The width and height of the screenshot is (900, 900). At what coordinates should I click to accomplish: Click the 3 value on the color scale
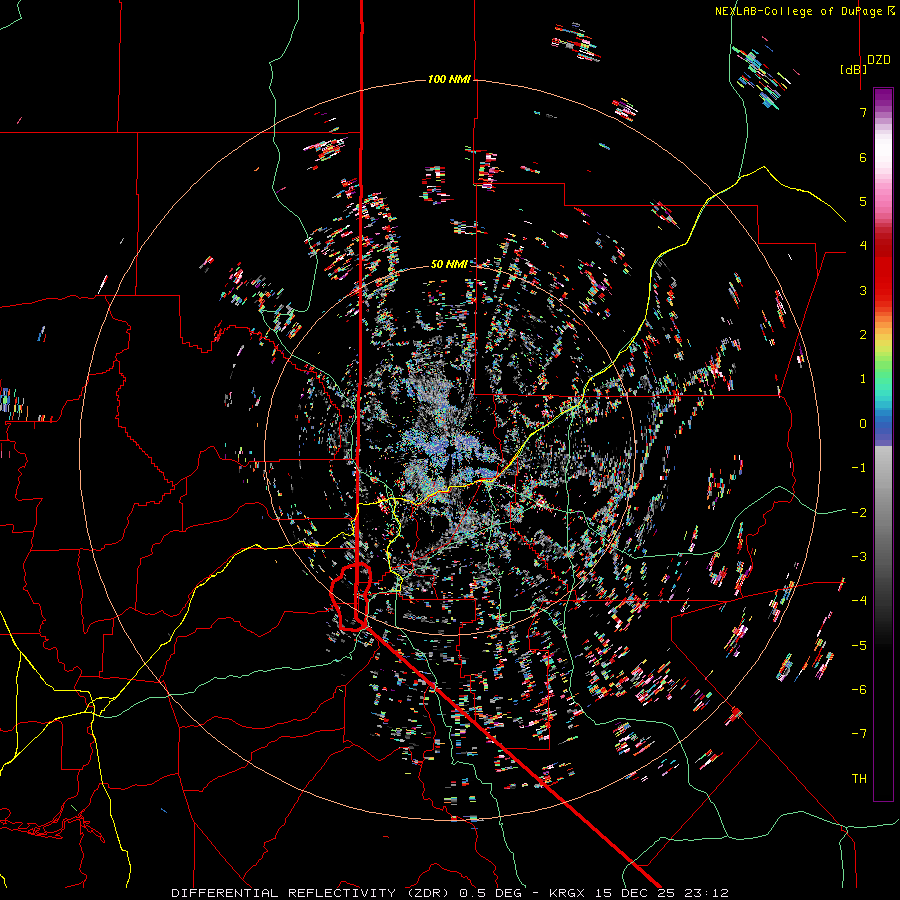(x=863, y=290)
